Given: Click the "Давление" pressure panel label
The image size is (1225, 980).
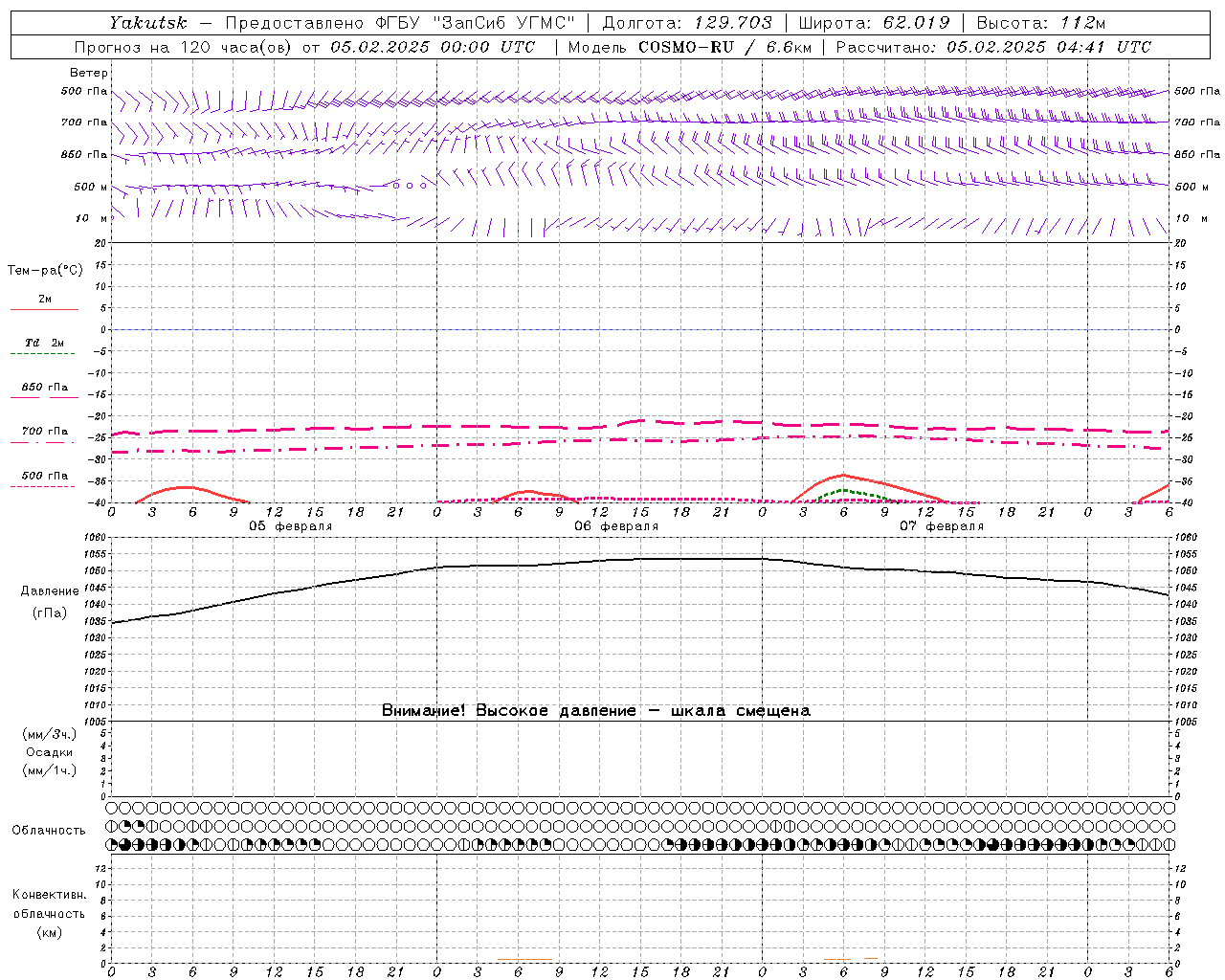Looking at the screenshot, I should click(50, 591).
